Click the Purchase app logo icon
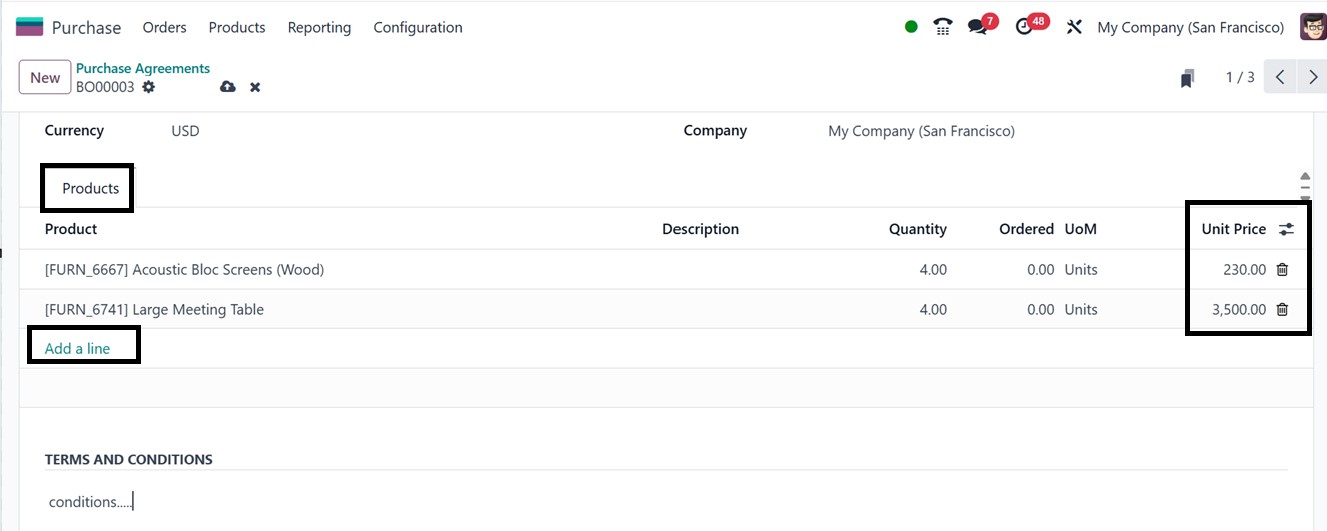The height and width of the screenshot is (531, 1327). [x=29, y=27]
